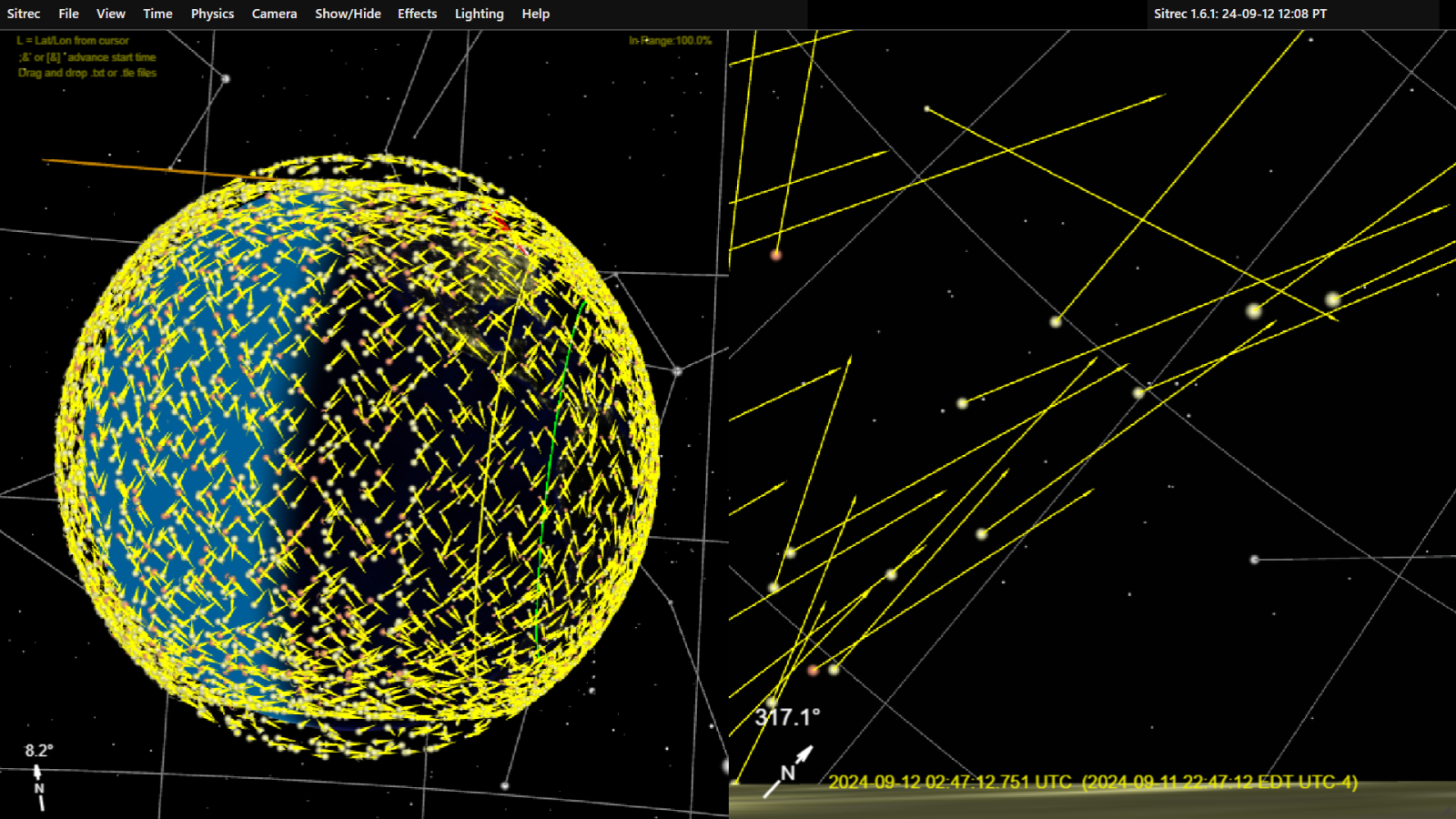Open the Physics menu
Image resolution: width=1456 pixels, height=819 pixels.
click(x=212, y=14)
